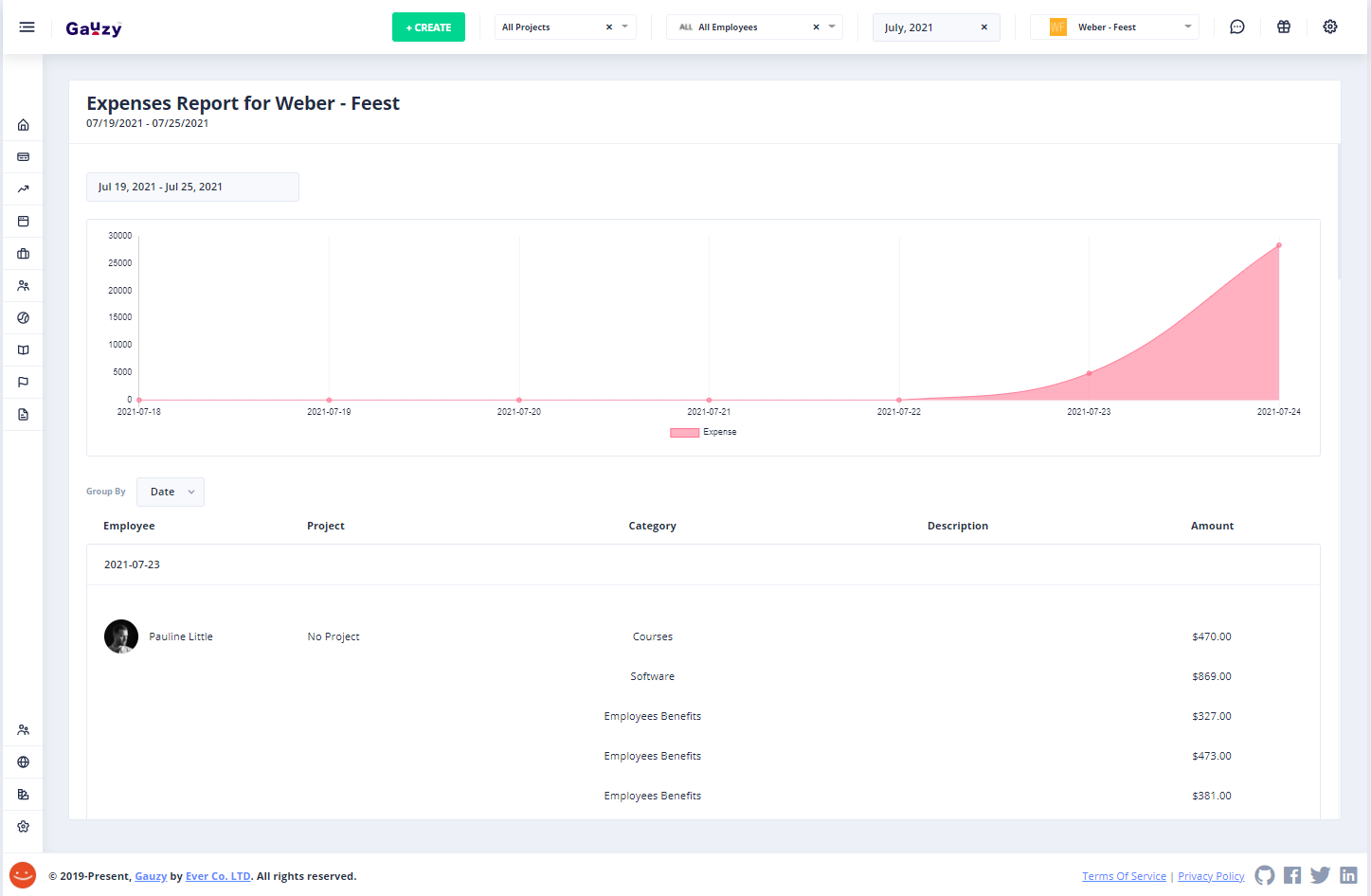Open settings gear in top bar
This screenshot has height=896, width=1371.
click(1330, 27)
